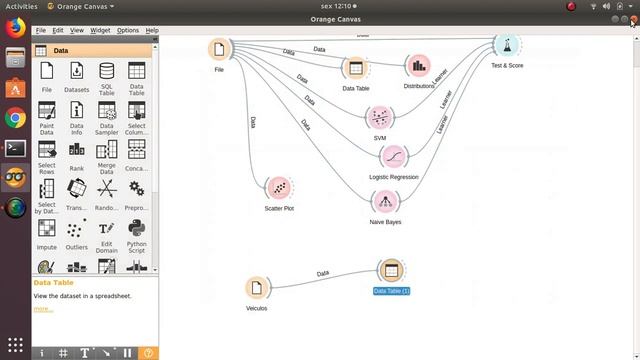Click the toolbox scrollbar down arrow

[x=155, y=270]
